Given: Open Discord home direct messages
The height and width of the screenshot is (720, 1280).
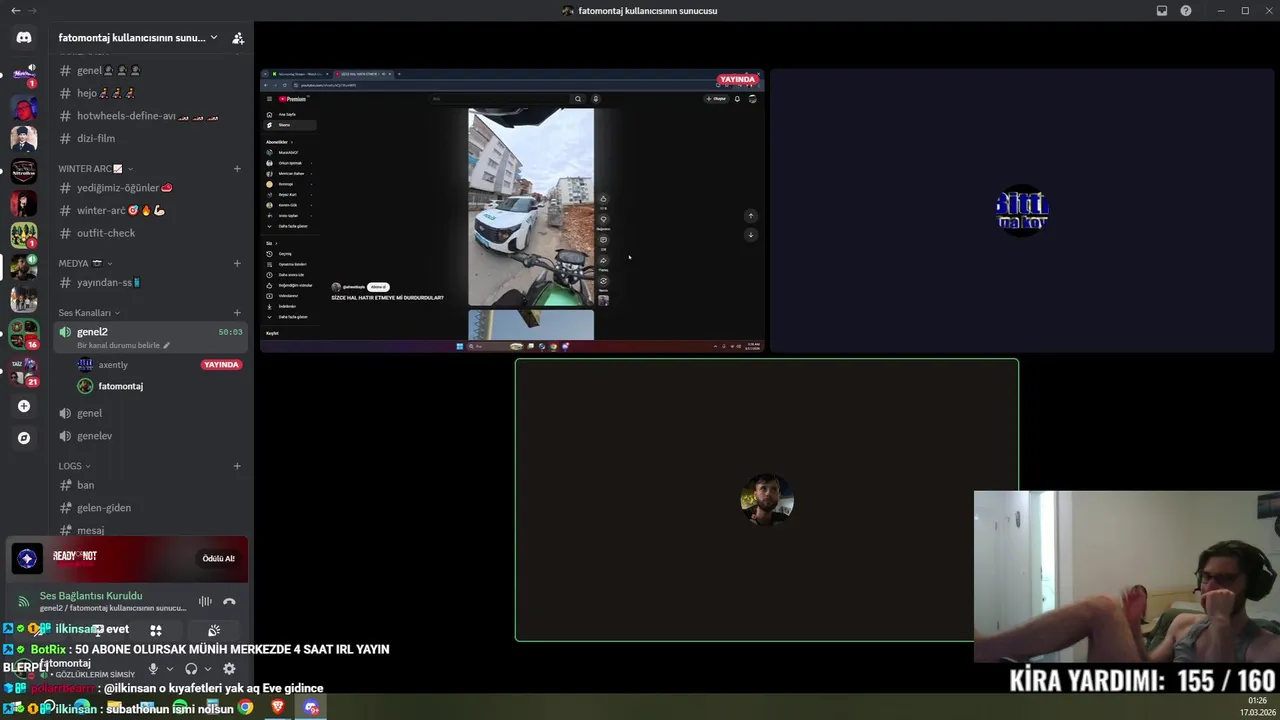Looking at the screenshot, I should pyautogui.click(x=24, y=38).
